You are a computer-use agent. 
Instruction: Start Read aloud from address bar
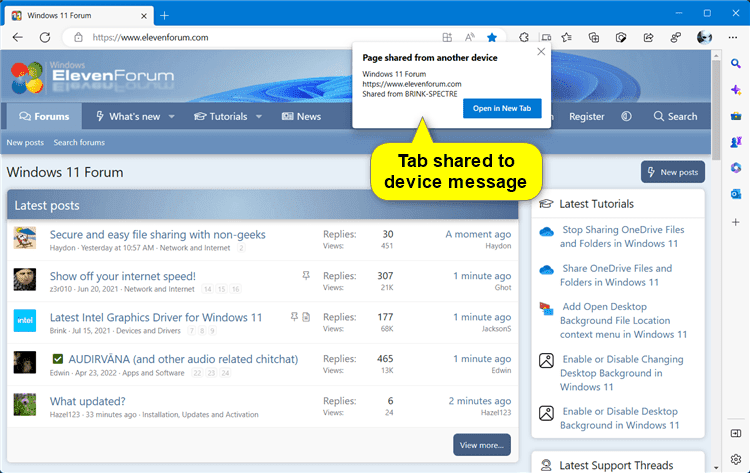(470, 37)
